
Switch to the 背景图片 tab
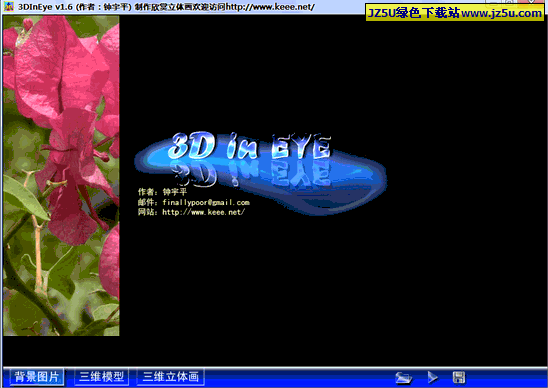pos(37,377)
